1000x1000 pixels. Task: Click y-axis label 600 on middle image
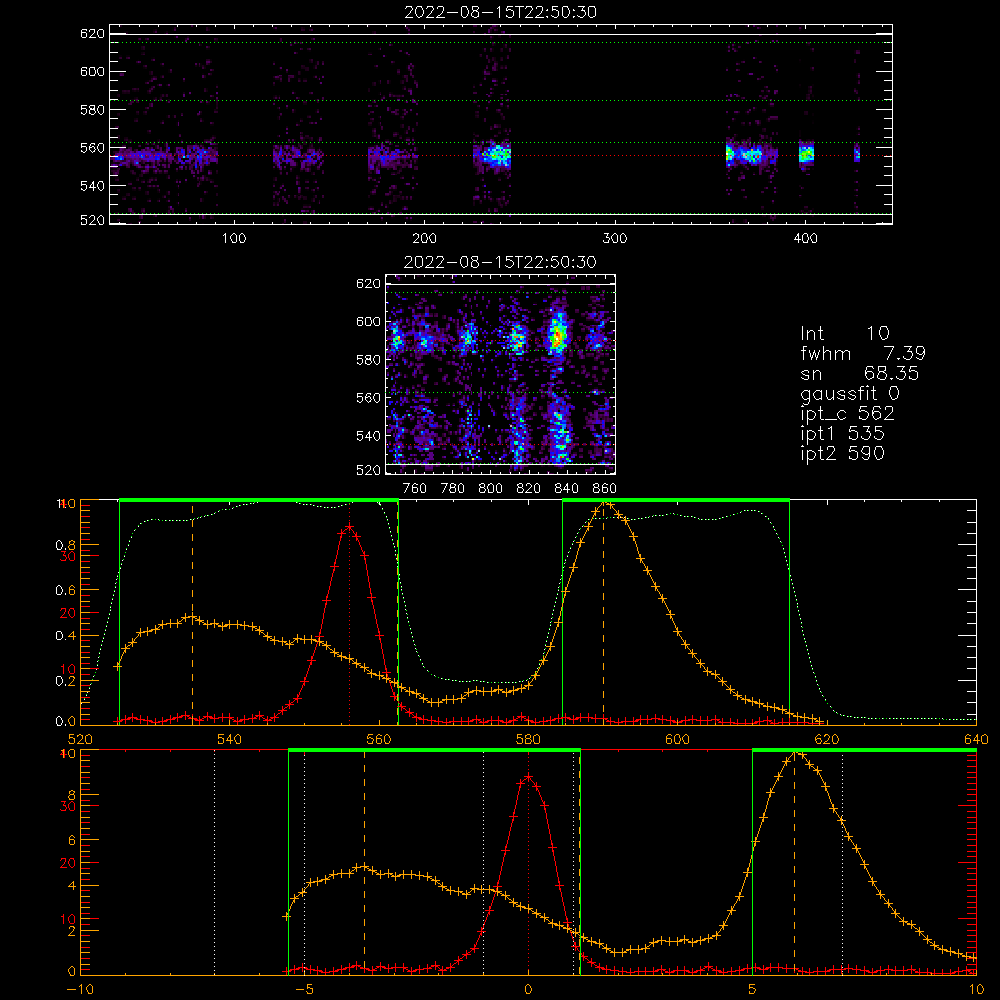point(368,321)
